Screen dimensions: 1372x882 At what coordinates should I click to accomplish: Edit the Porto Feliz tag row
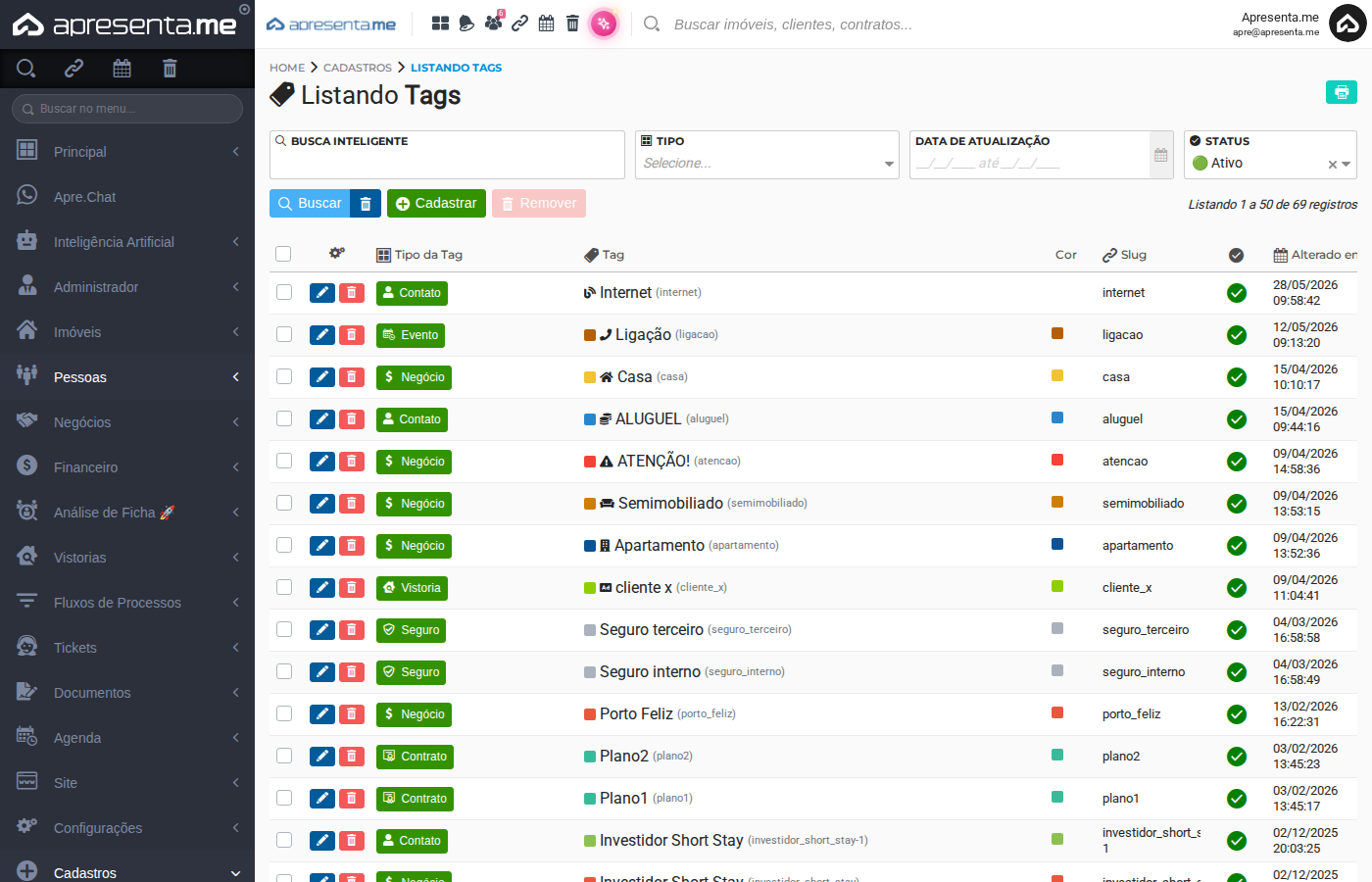coord(322,714)
